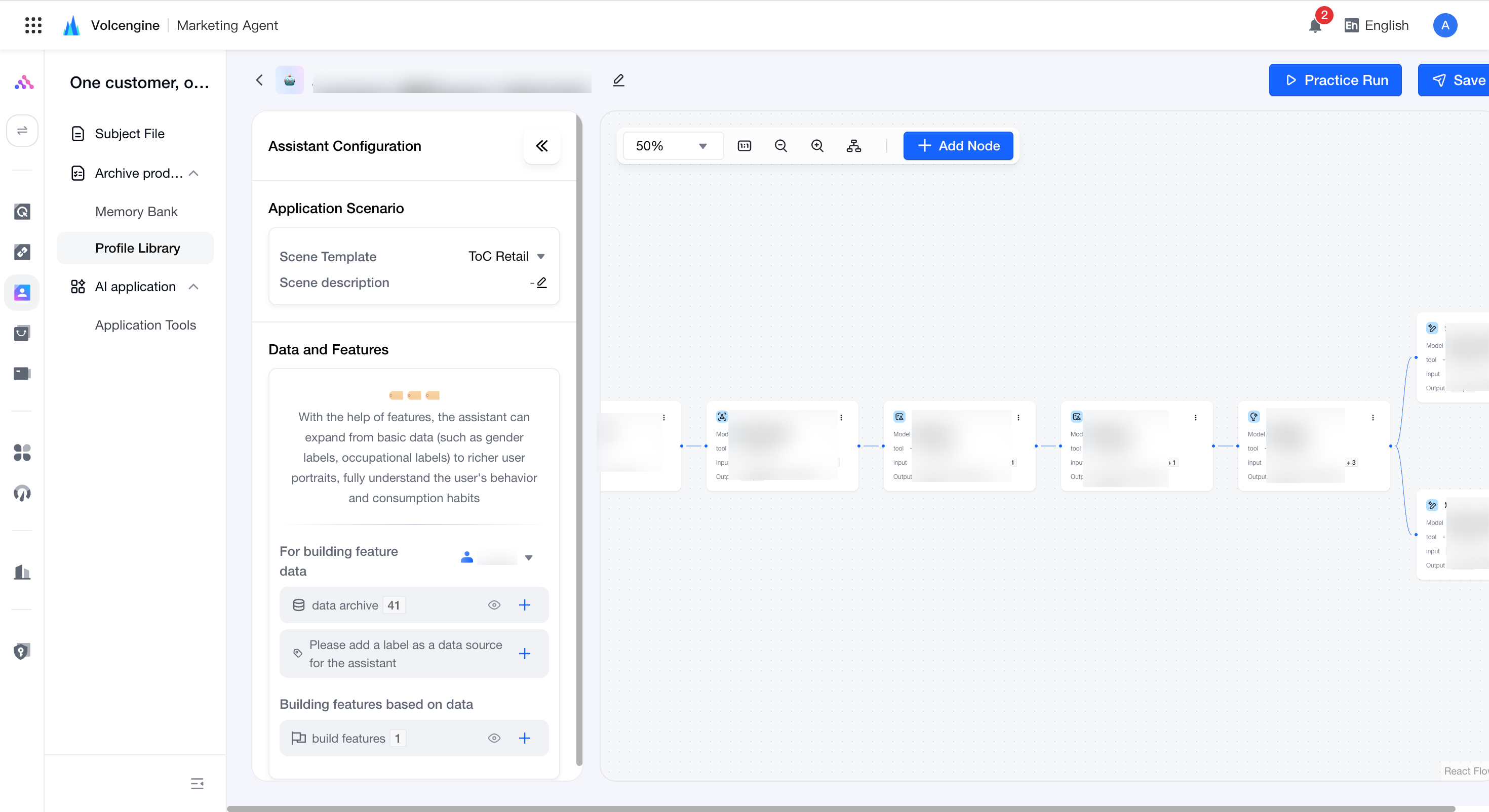Open the user avatar menu
1489x812 pixels.
tap(1445, 25)
